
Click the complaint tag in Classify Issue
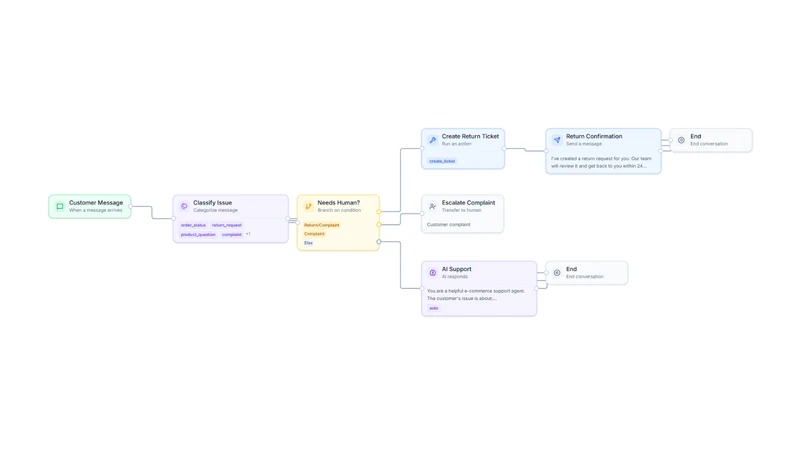(232, 235)
